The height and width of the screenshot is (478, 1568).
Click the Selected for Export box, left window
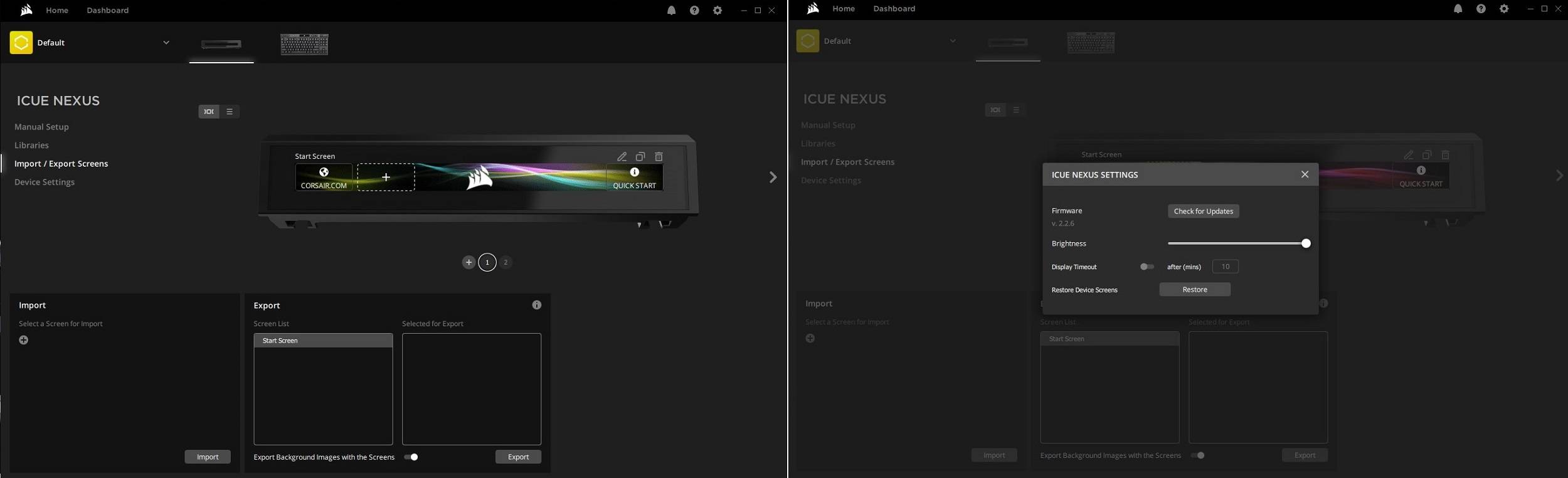coord(472,389)
